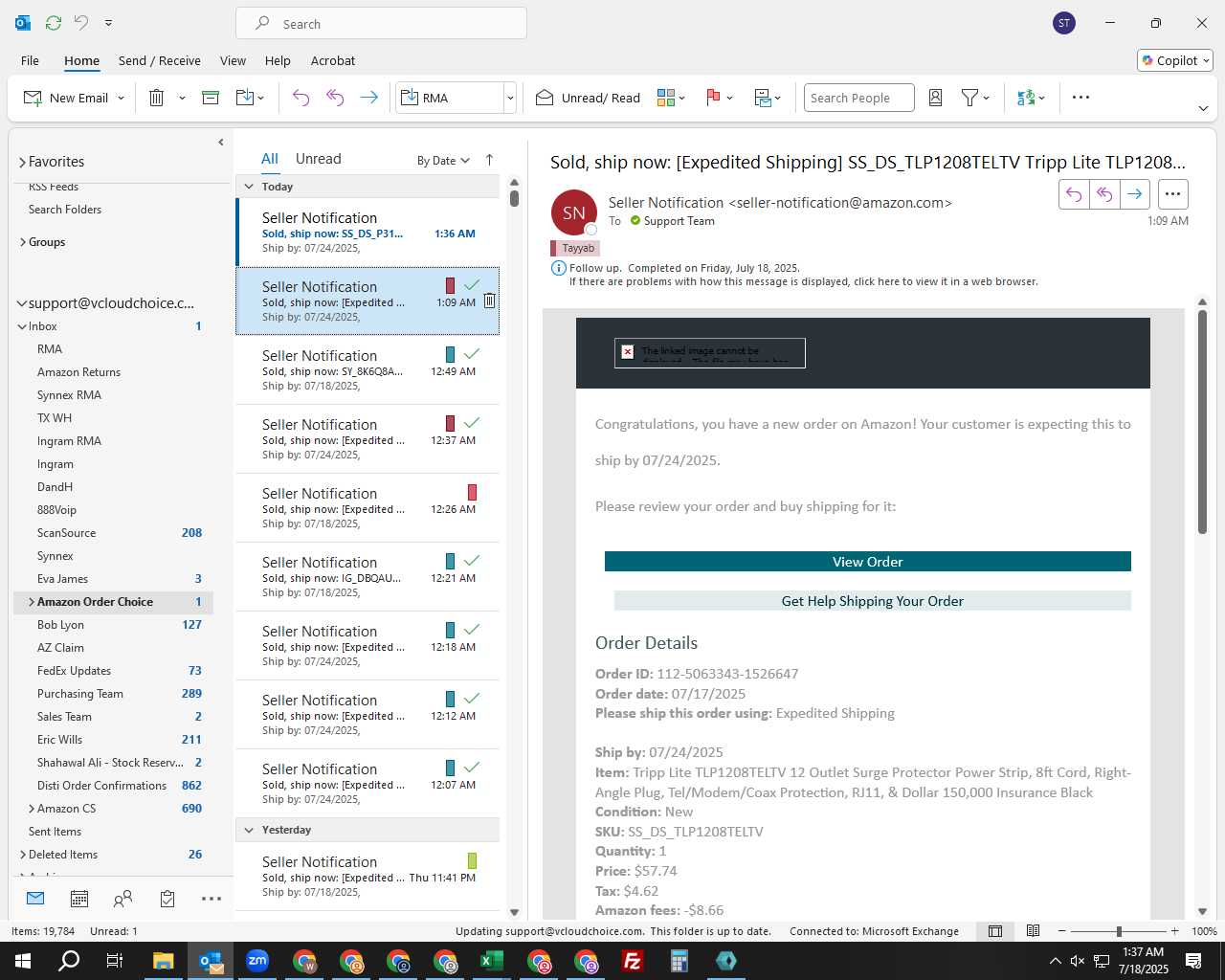1225x980 pixels.
Task: Expand the Groups section
Action: pos(22,242)
